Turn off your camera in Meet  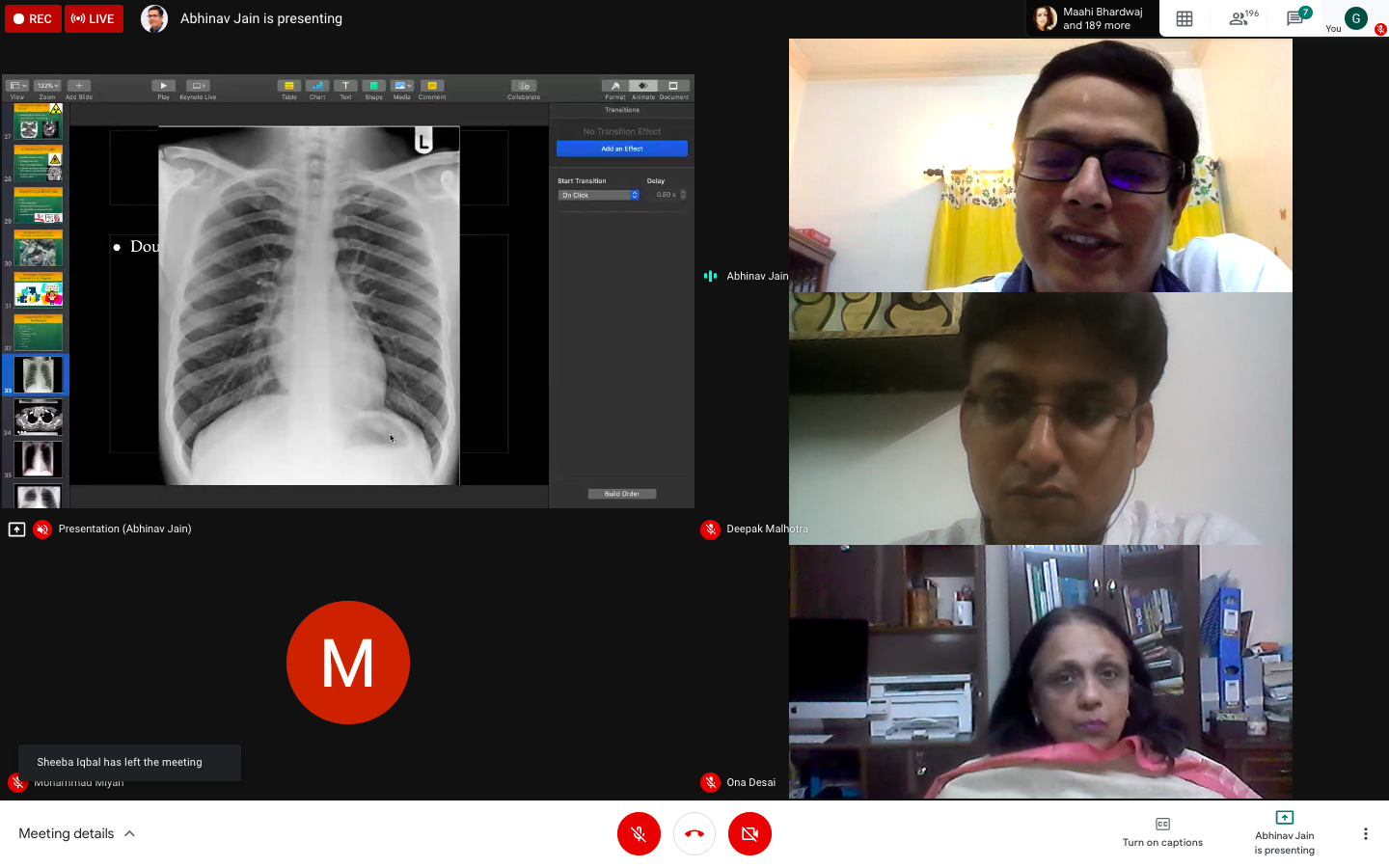click(x=749, y=833)
